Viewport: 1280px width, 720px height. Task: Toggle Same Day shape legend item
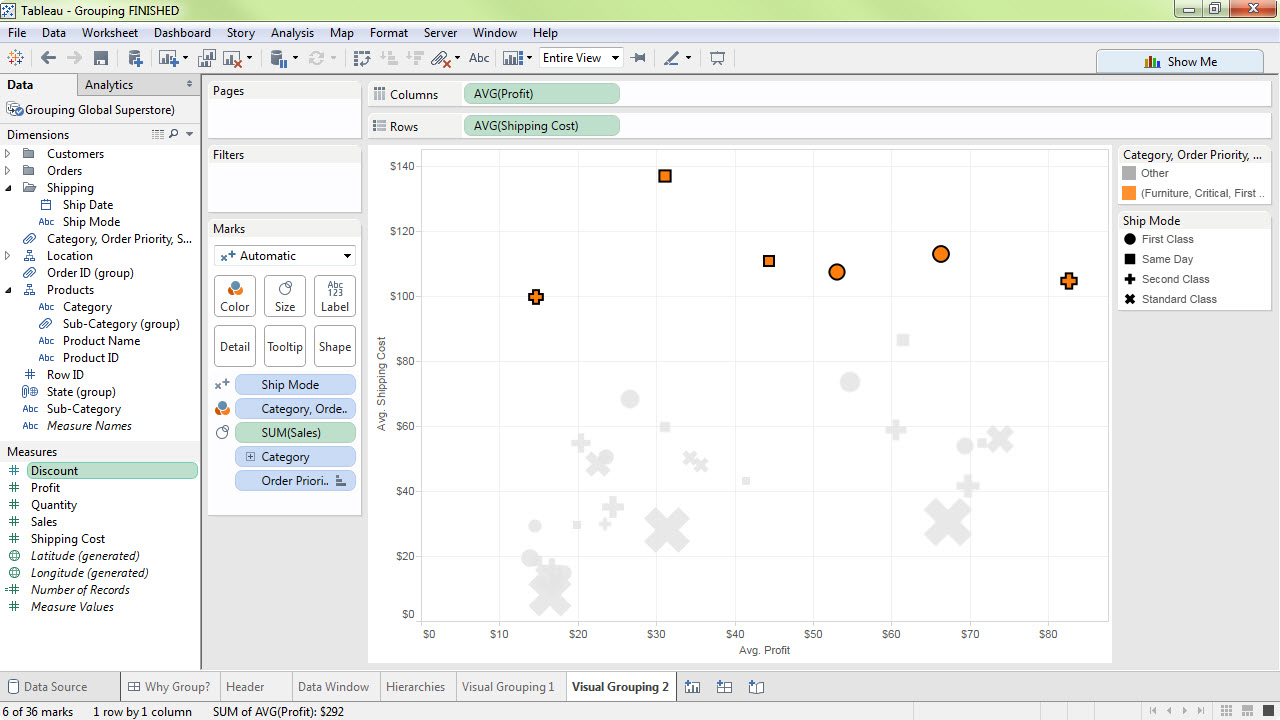tap(1167, 259)
